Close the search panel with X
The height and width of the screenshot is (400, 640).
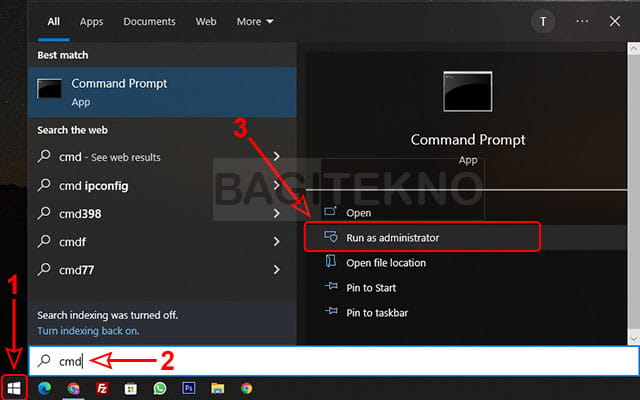(615, 21)
